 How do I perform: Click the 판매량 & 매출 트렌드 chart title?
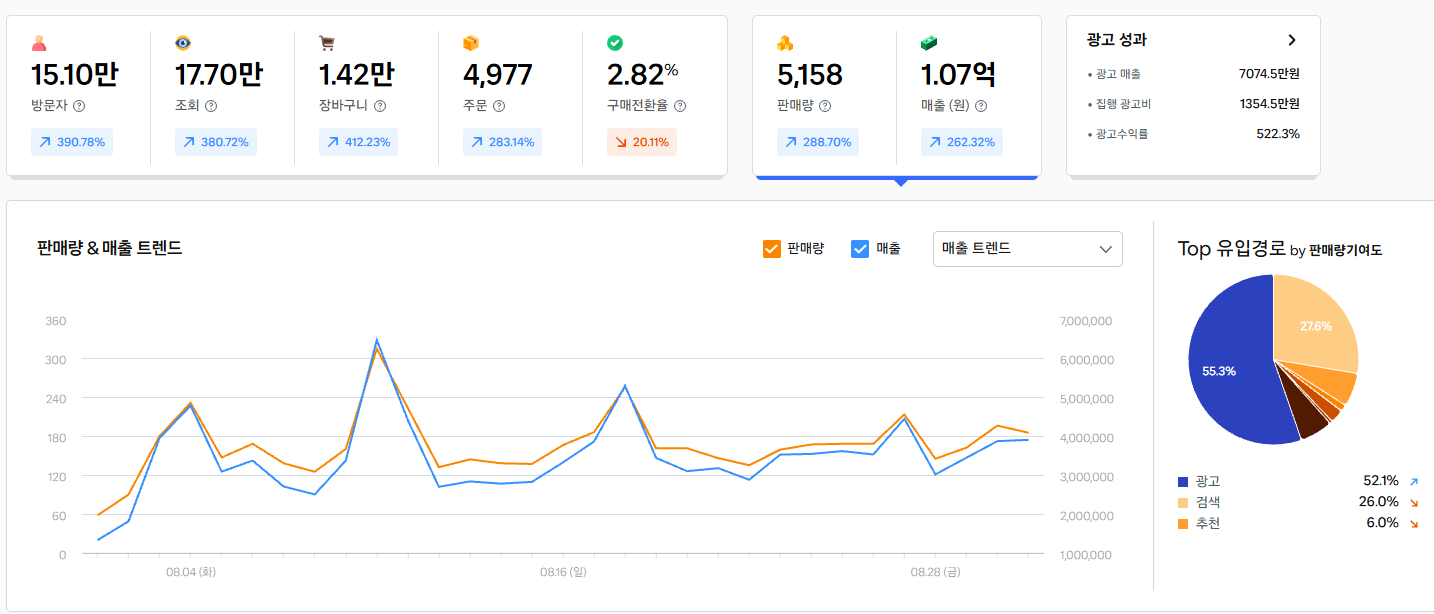110,248
